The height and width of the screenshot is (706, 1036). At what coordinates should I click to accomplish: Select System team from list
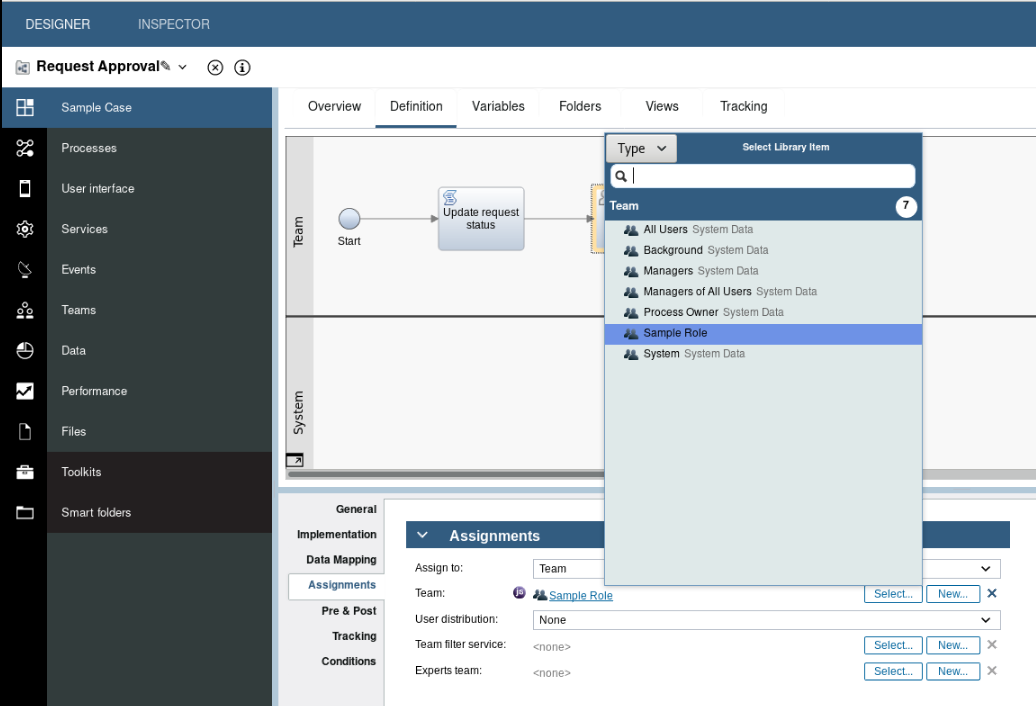(763, 354)
